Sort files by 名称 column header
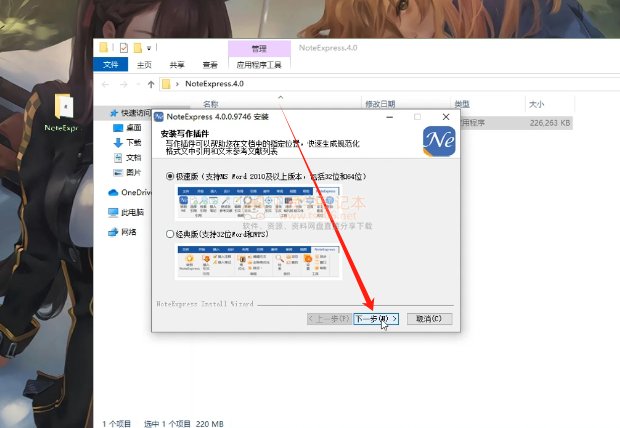This screenshot has width=620, height=428. [x=210, y=104]
